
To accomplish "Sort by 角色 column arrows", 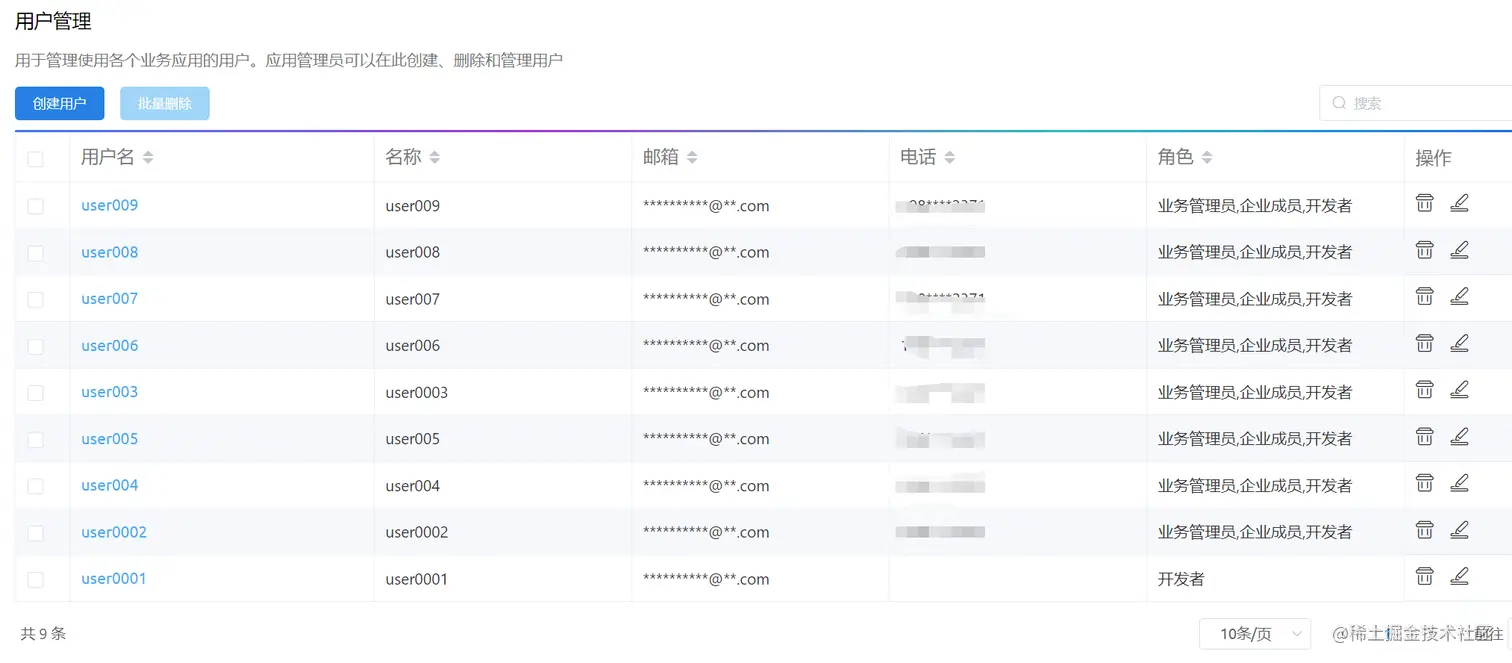I will [1207, 158].
